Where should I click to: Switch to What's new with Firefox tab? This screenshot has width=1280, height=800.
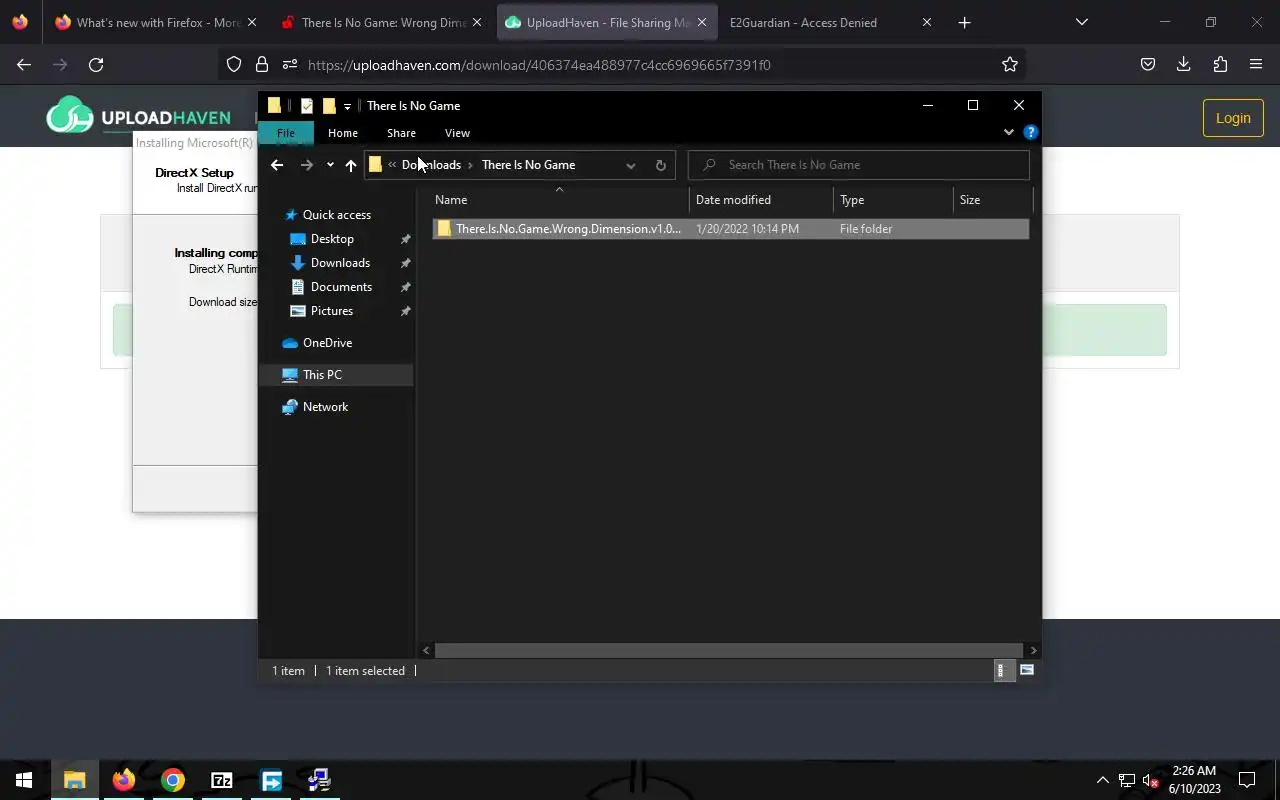tap(159, 22)
